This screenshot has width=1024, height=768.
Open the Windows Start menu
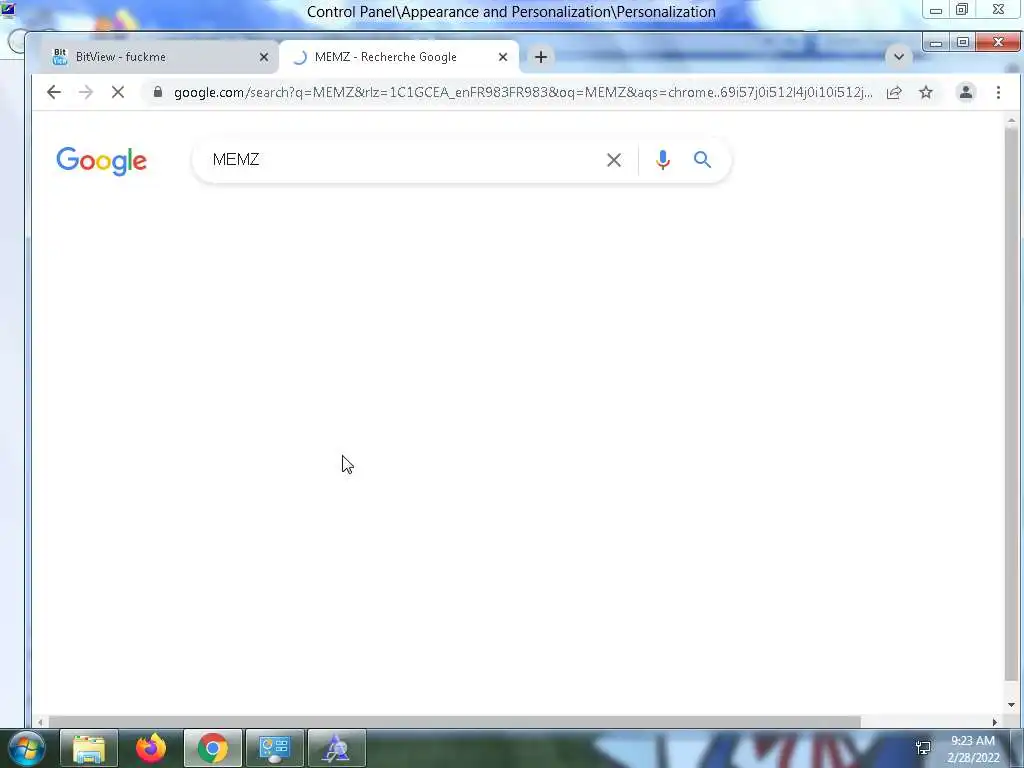[26, 748]
